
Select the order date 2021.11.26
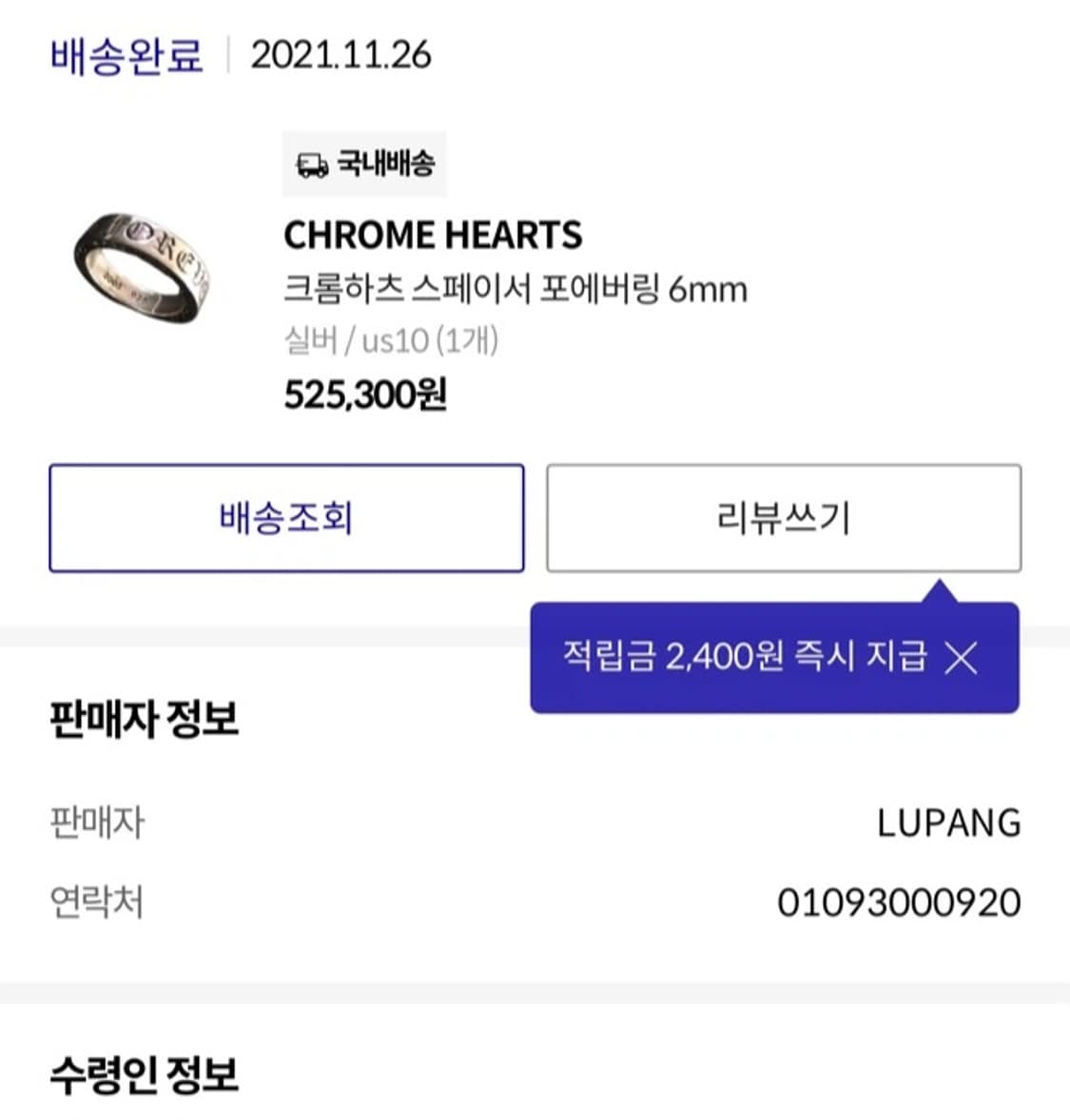point(338,55)
